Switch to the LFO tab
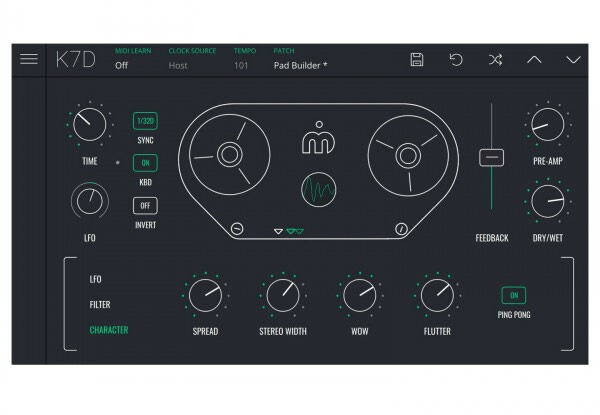The height and width of the screenshot is (415, 600). pyautogui.click(x=96, y=280)
